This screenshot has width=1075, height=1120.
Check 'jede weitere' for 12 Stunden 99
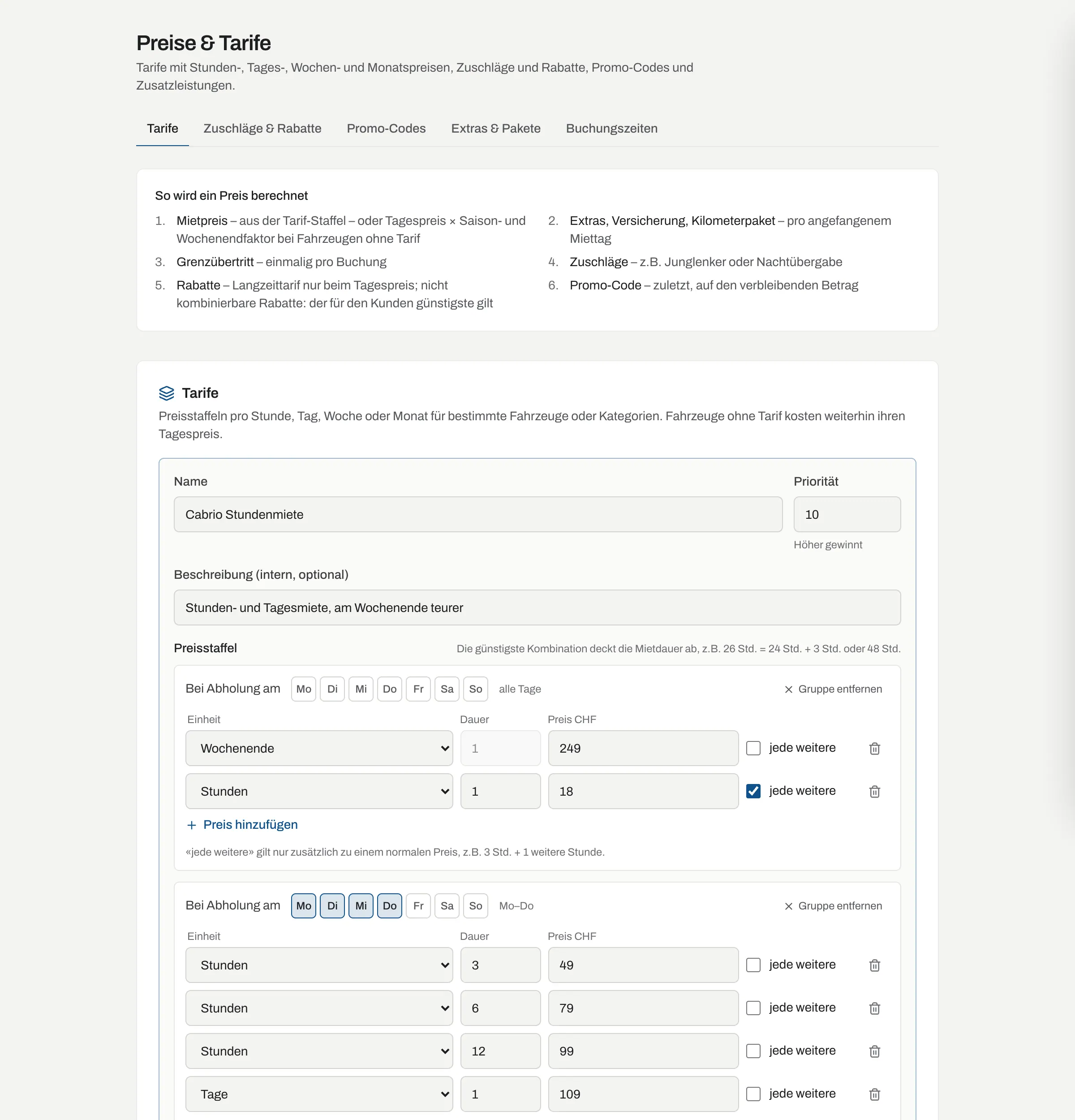(x=753, y=1051)
